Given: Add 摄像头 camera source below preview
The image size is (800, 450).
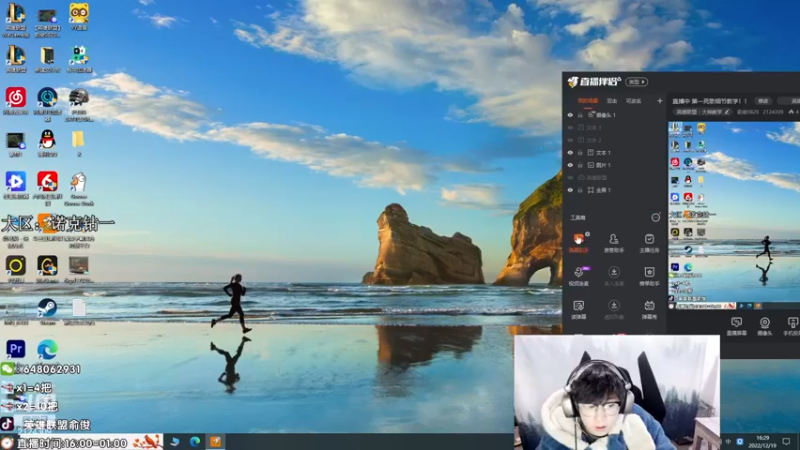Looking at the screenshot, I should point(764,326).
